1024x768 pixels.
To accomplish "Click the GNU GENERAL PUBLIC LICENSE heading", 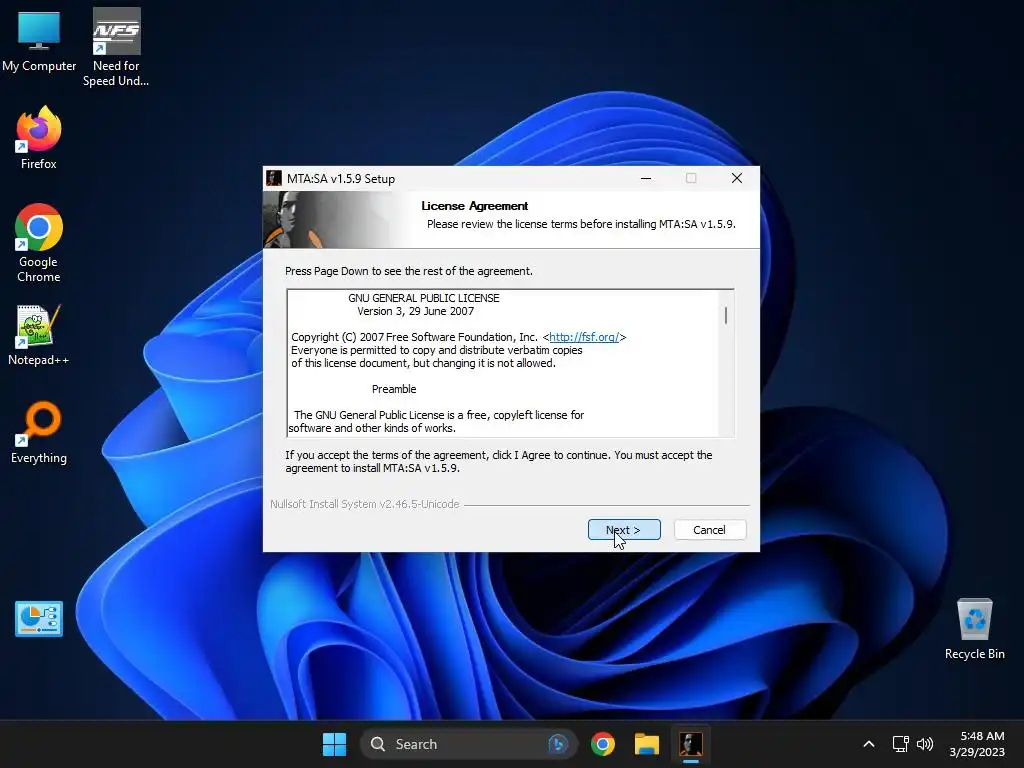I will [x=423, y=298].
